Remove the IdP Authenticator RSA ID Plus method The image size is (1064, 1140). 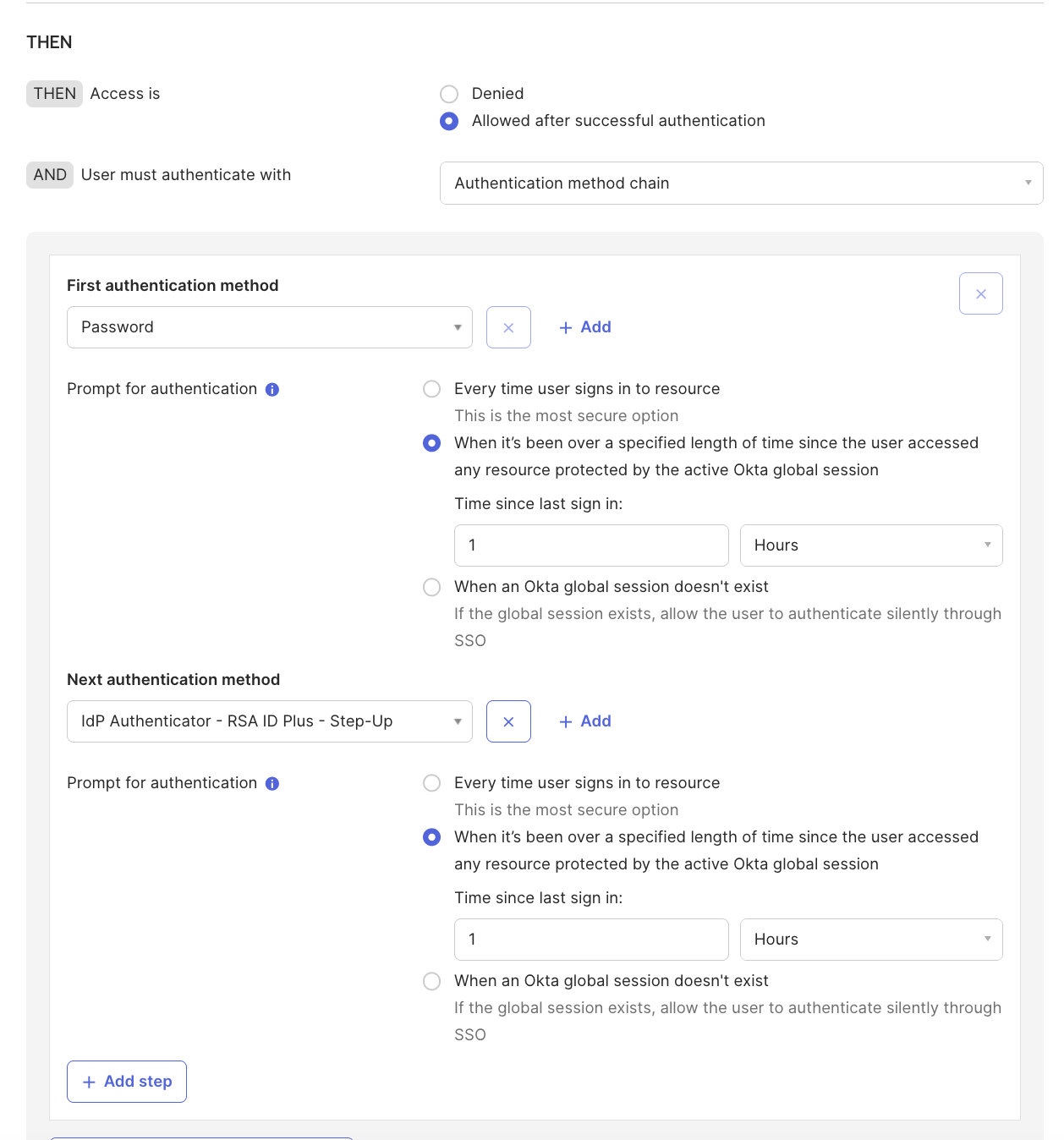pyautogui.click(x=508, y=721)
